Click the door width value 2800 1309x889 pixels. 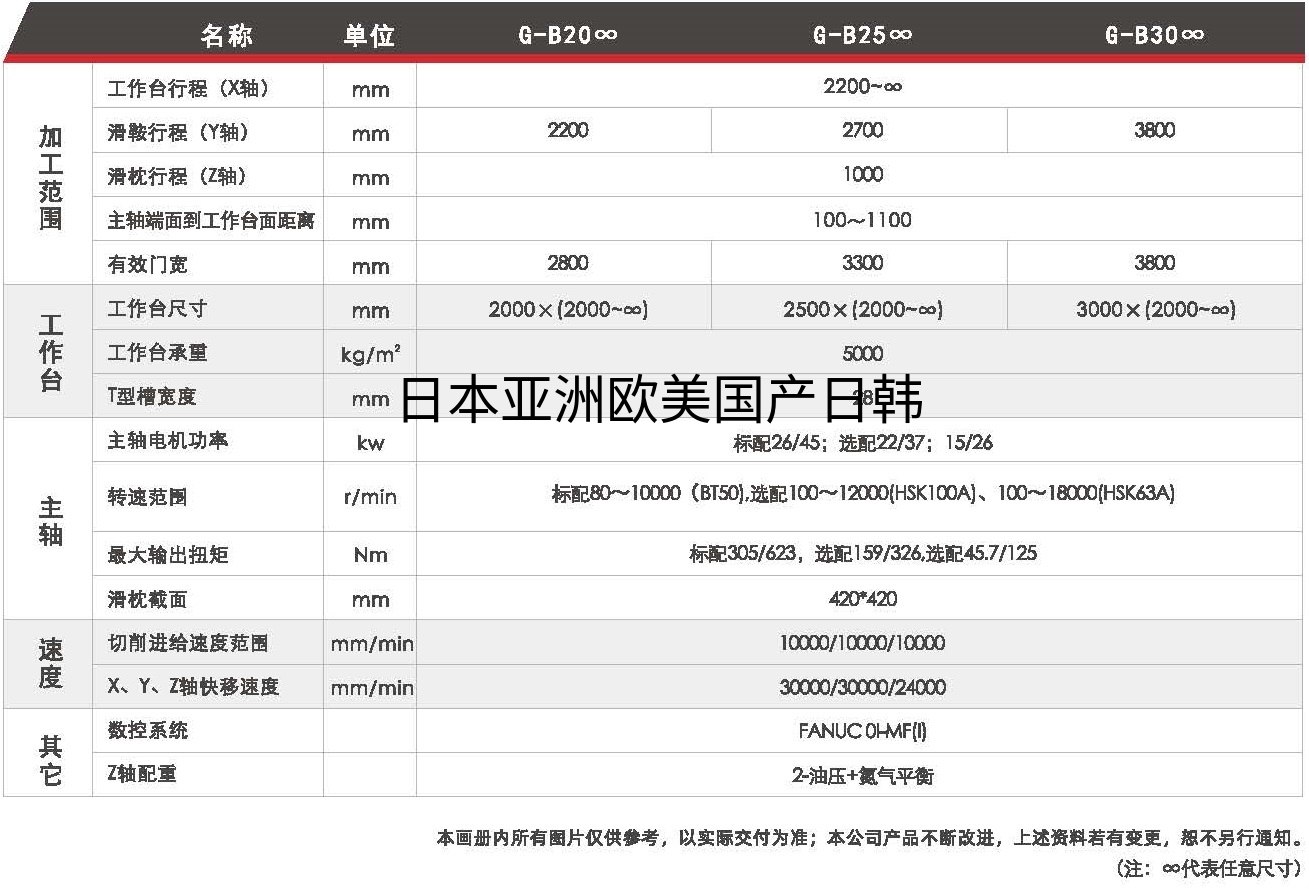click(568, 263)
